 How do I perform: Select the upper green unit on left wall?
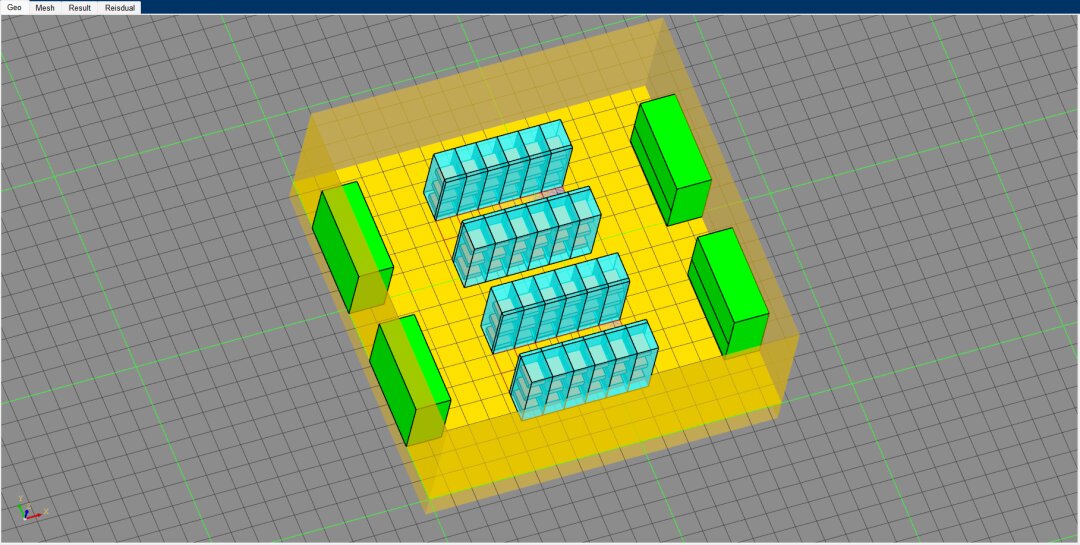[352, 247]
